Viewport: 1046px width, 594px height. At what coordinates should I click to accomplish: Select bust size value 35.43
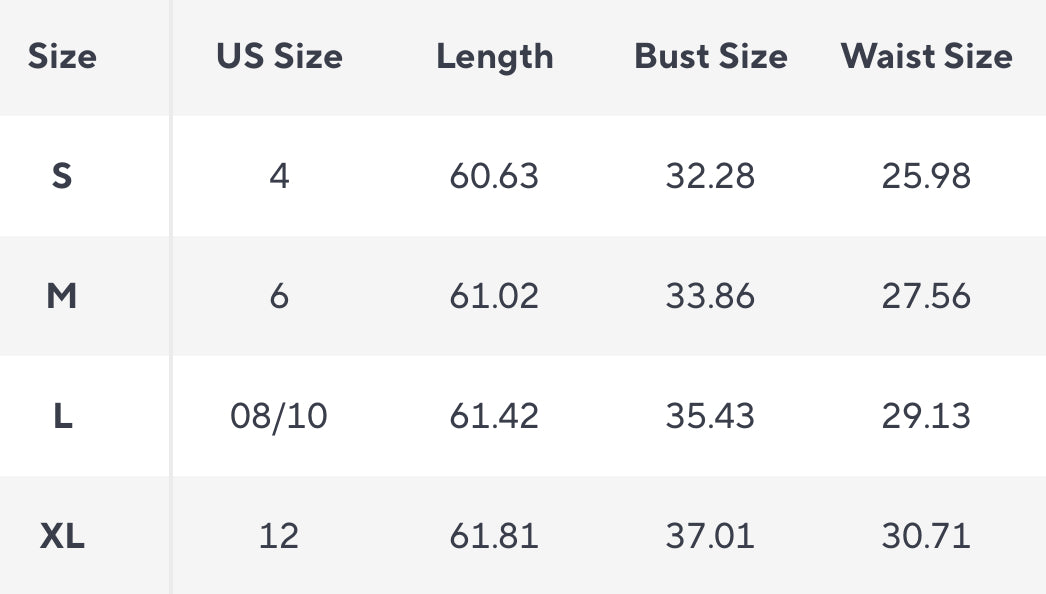(x=710, y=416)
